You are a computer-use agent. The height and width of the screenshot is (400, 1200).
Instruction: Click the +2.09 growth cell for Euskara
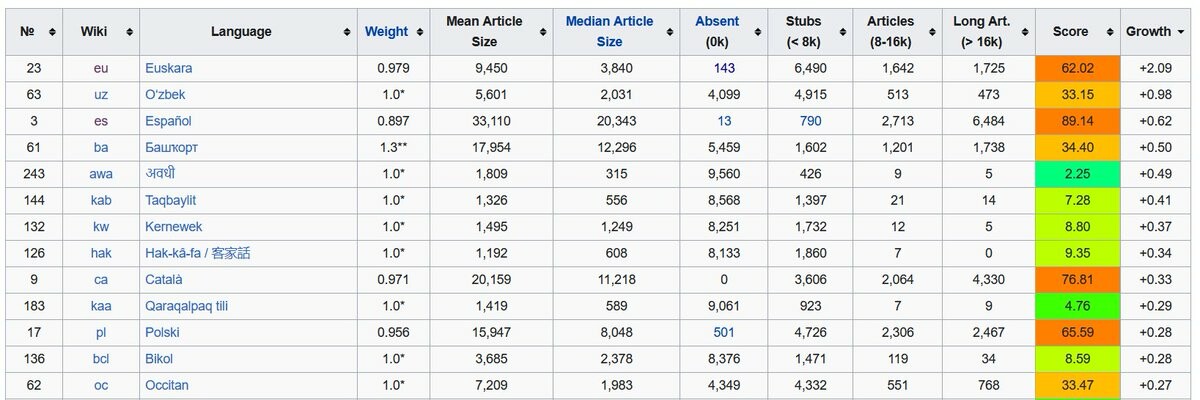1155,68
